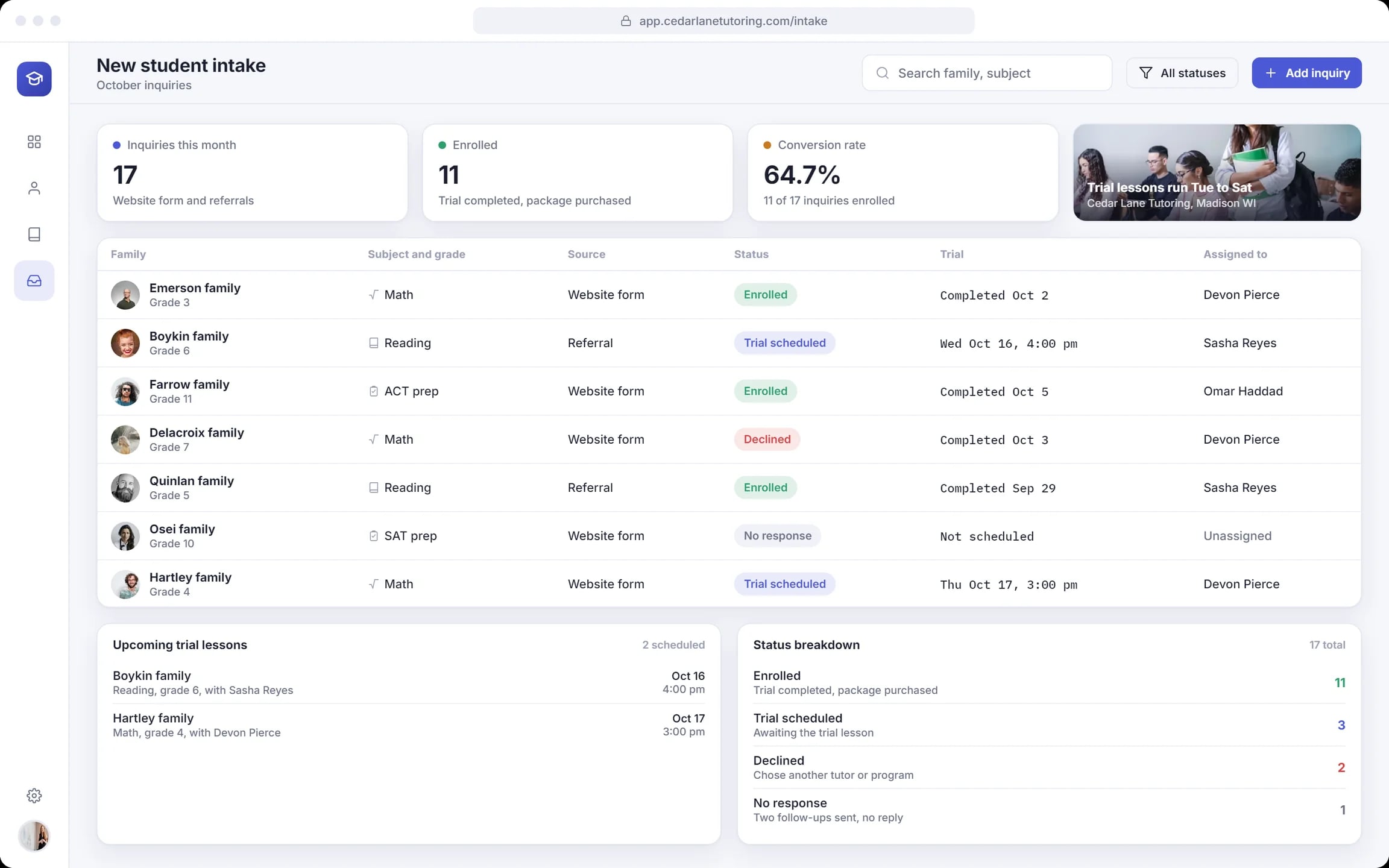Sort by the Family column header
Viewport: 1389px width, 868px height.
pyautogui.click(x=128, y=254)
